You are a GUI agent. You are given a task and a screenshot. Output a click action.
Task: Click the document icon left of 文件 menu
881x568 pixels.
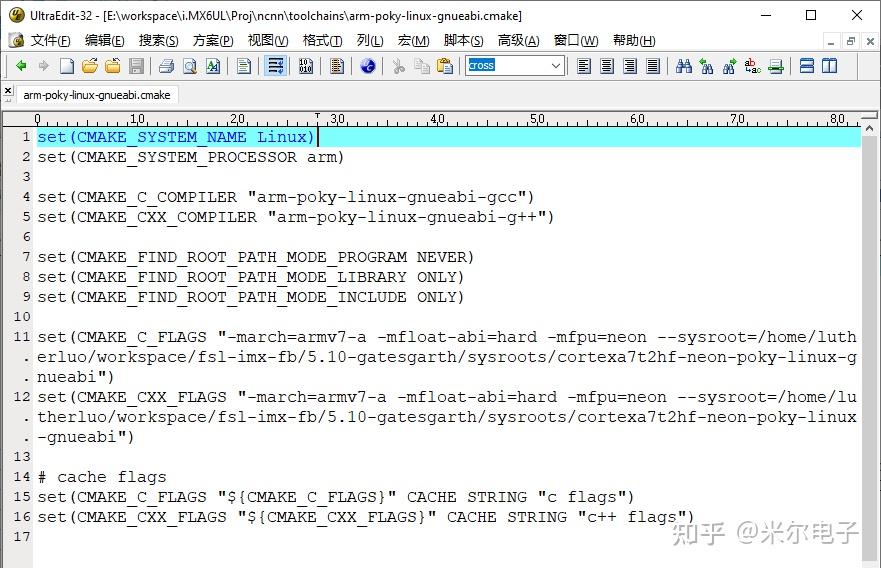point(16,40)
